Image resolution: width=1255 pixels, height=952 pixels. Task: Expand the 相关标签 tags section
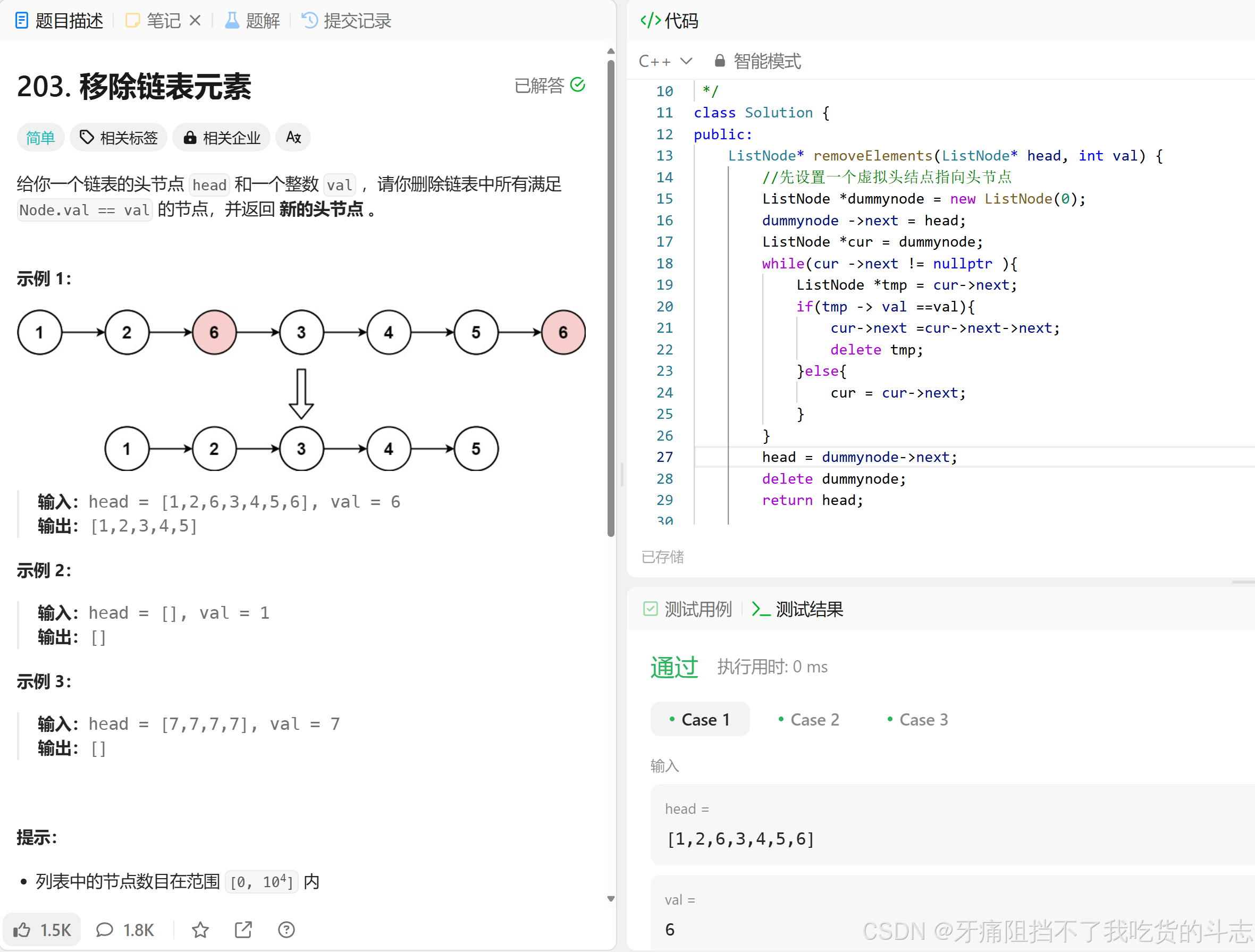click(x=119, y=137)
